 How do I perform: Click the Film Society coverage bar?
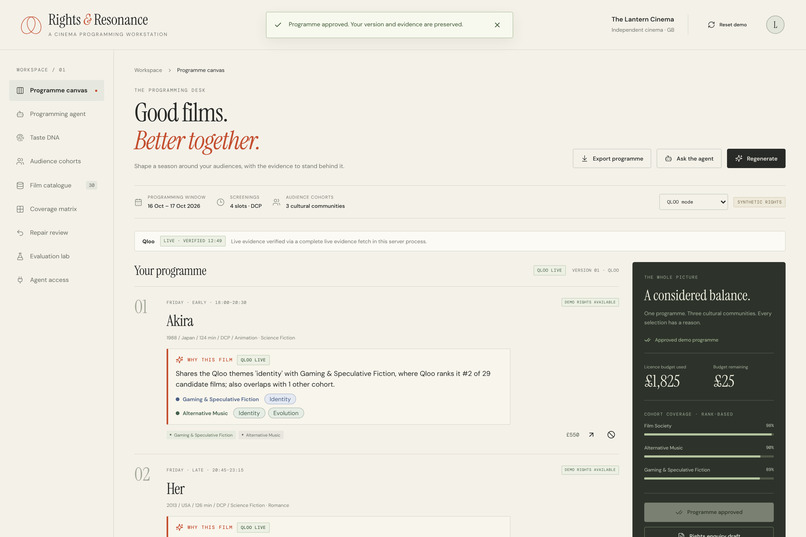click(709, 435)
